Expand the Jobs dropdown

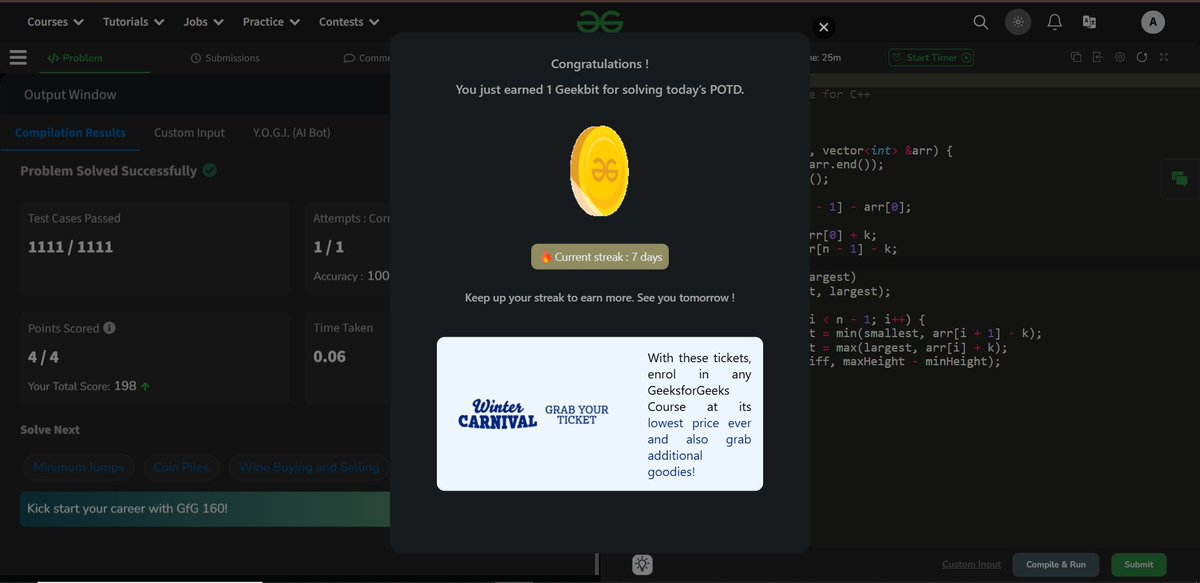pyautogui.click(x=203, y=22)
